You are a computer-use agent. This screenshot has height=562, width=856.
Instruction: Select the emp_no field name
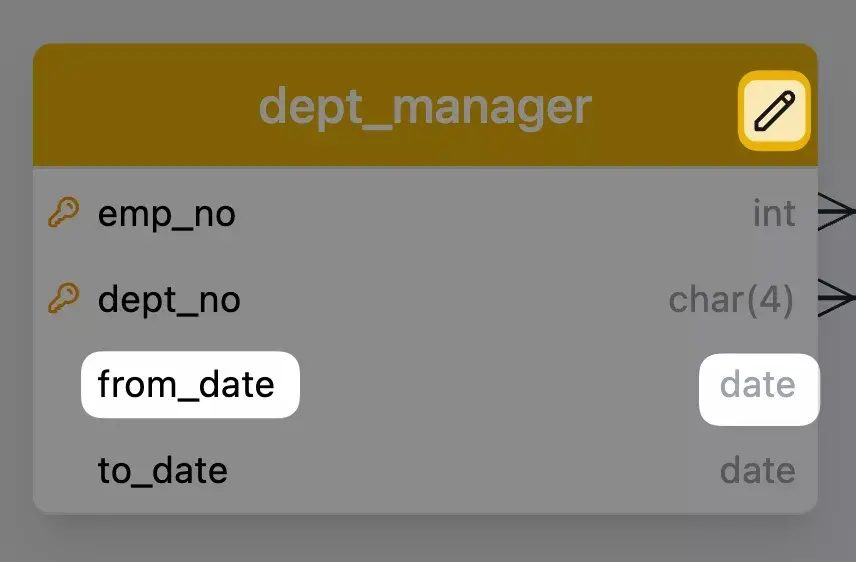tap(166, 214)
